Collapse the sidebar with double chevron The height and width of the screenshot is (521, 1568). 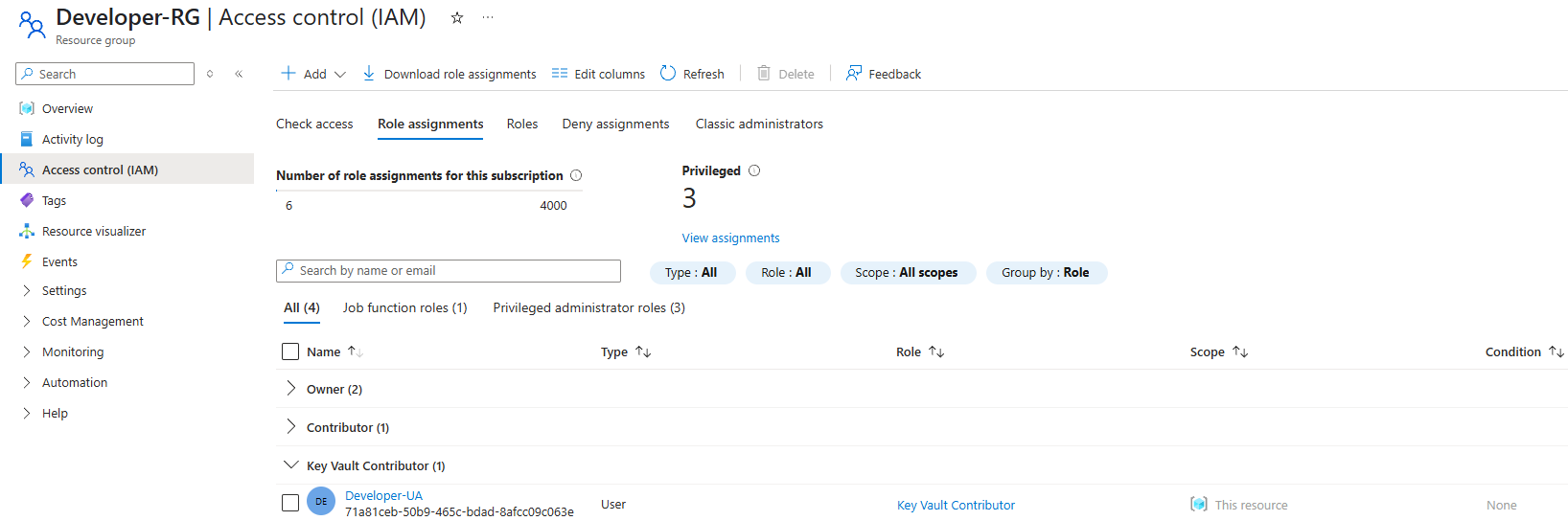click(x=239, y=74)
